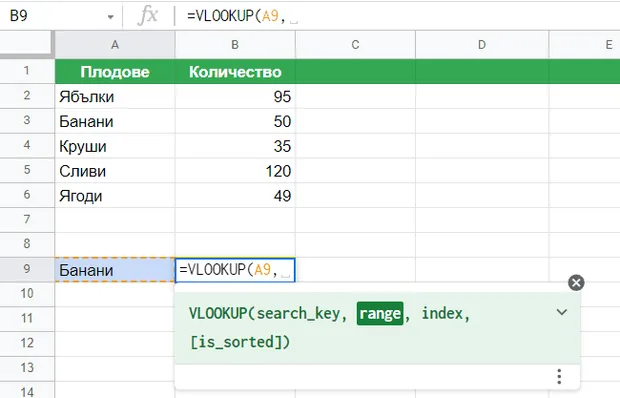Select row 8 header
620x398 pixels.
pos(26,244)
